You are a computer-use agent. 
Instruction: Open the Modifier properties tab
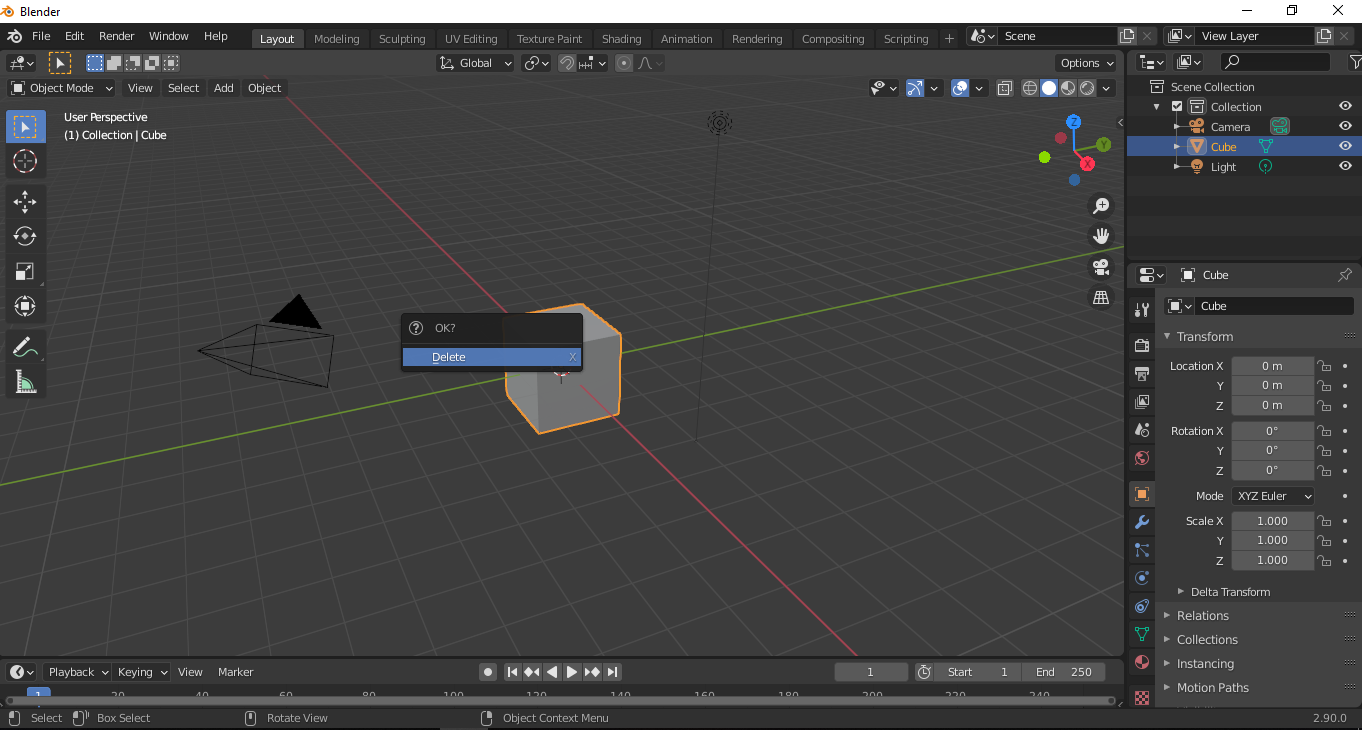(x=1140, y=522)
